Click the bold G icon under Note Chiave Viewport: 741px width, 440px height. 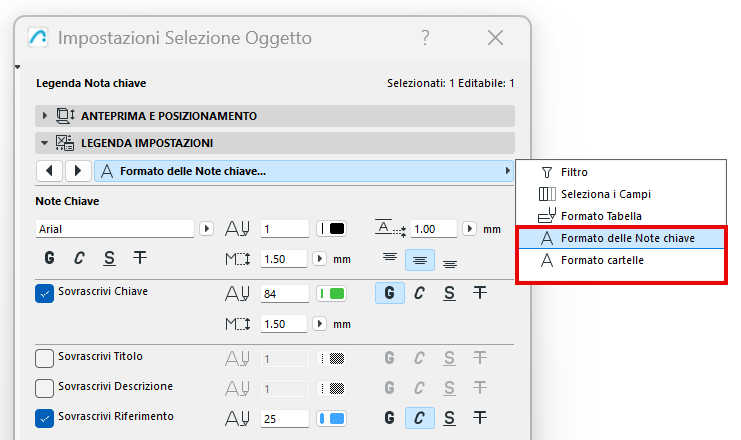pyautogui.click(x=49, y=258)
